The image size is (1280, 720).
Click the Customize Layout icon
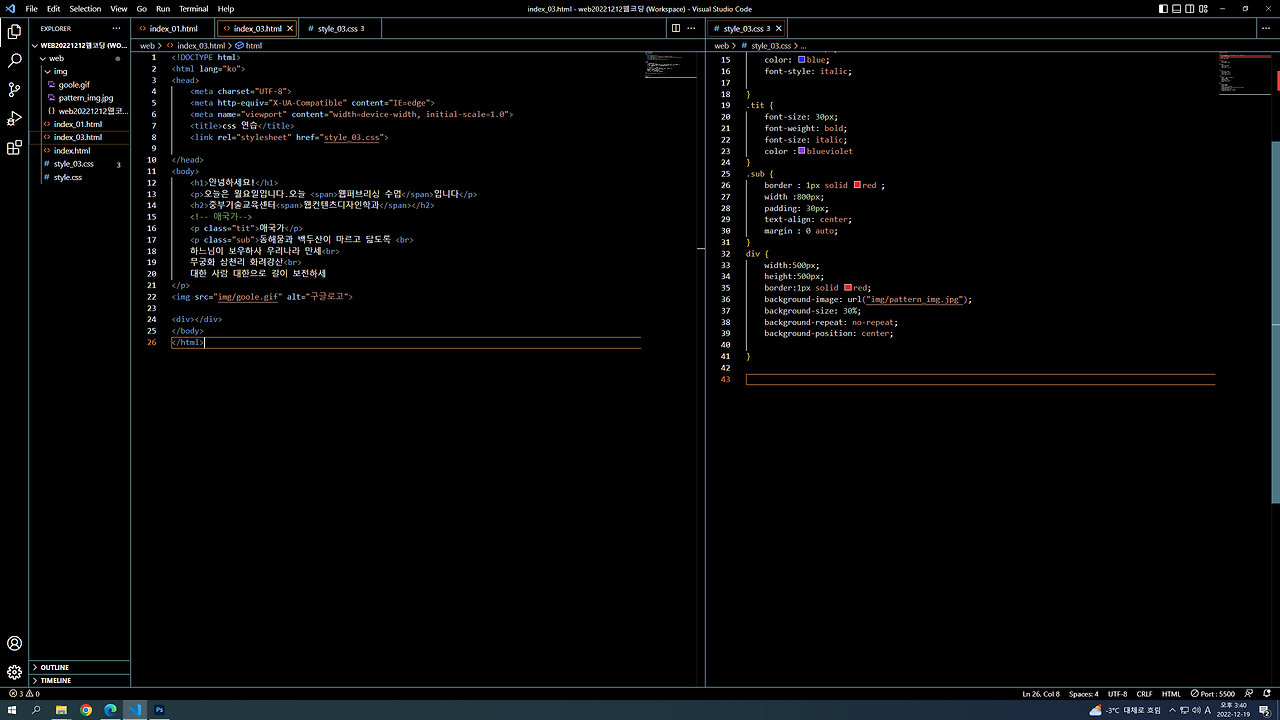(1205, 9)
